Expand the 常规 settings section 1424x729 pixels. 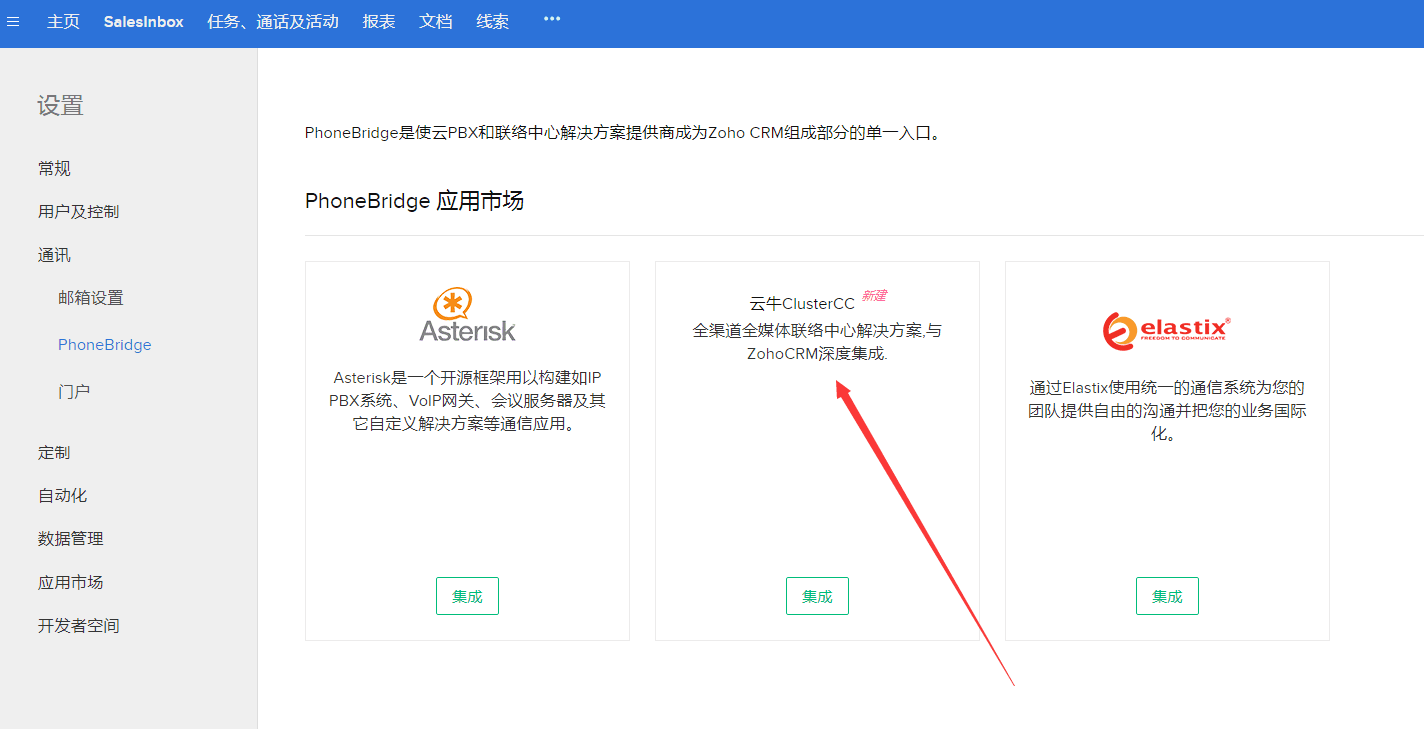tap(55, 169)
